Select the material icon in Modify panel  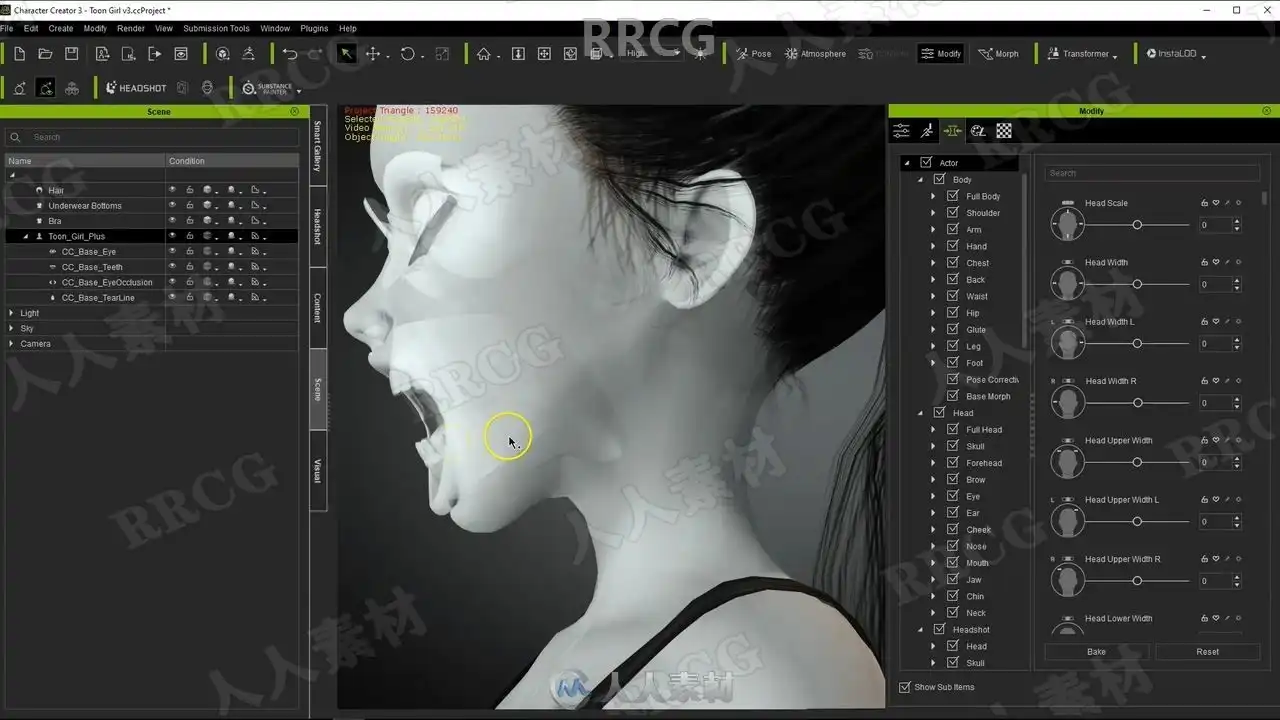click(x=978, y=131)
